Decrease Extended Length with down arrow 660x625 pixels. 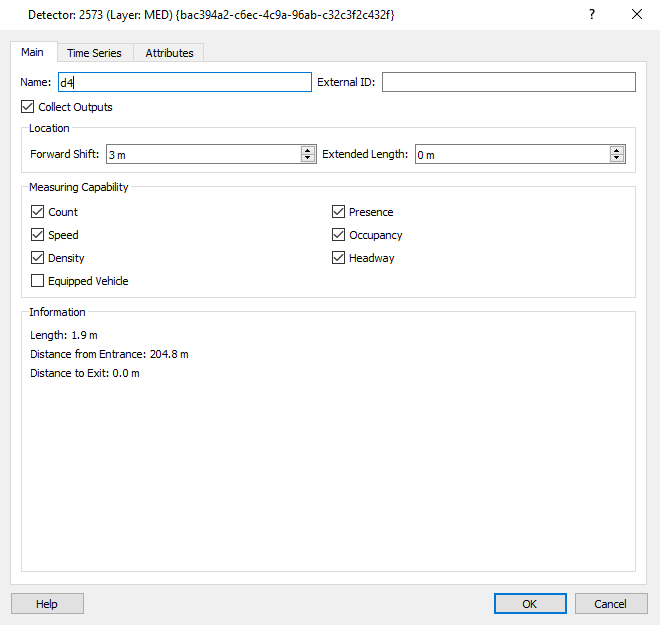[x=617, y=159]
